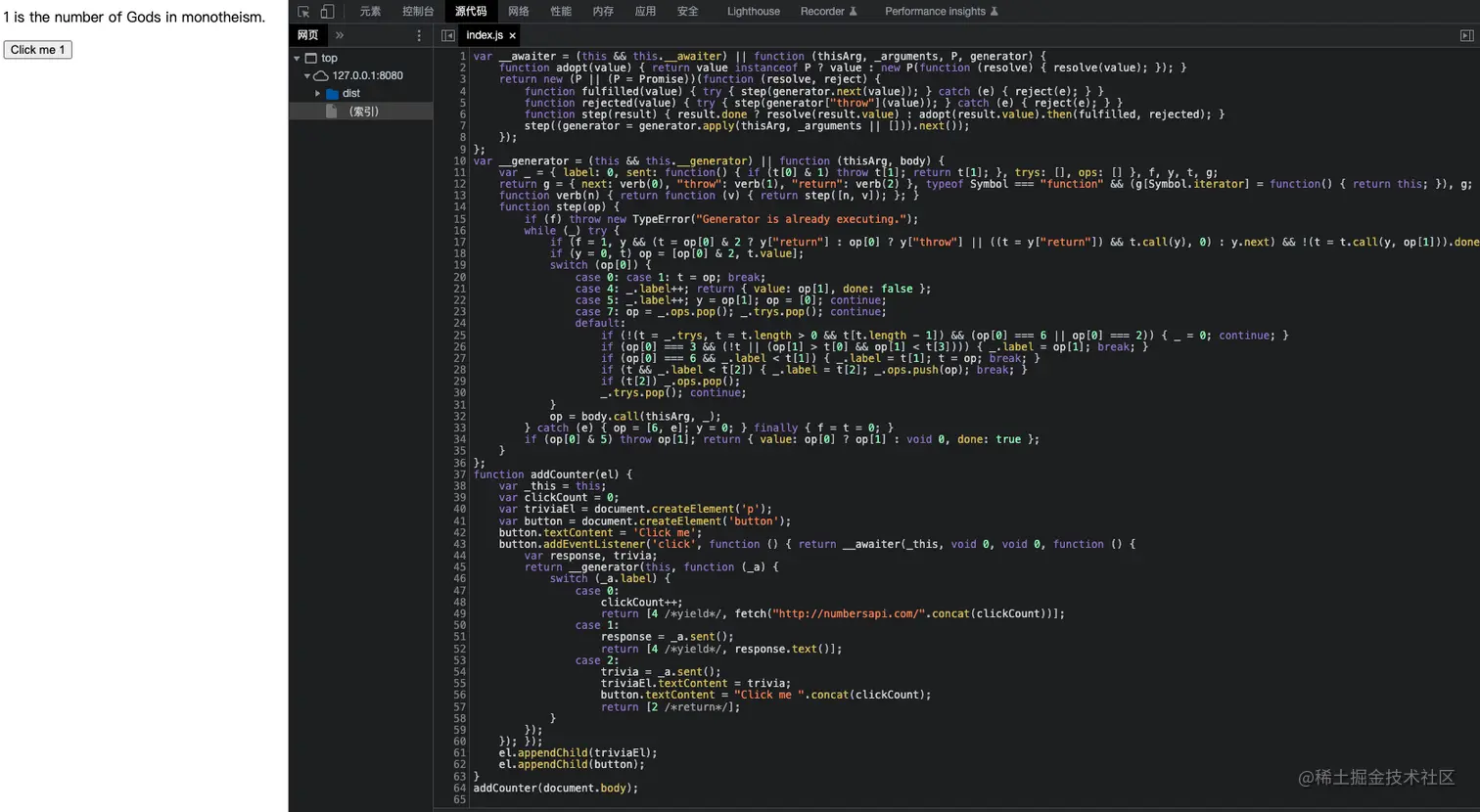Open the Lighthouse panel

(x=753, y=12)
